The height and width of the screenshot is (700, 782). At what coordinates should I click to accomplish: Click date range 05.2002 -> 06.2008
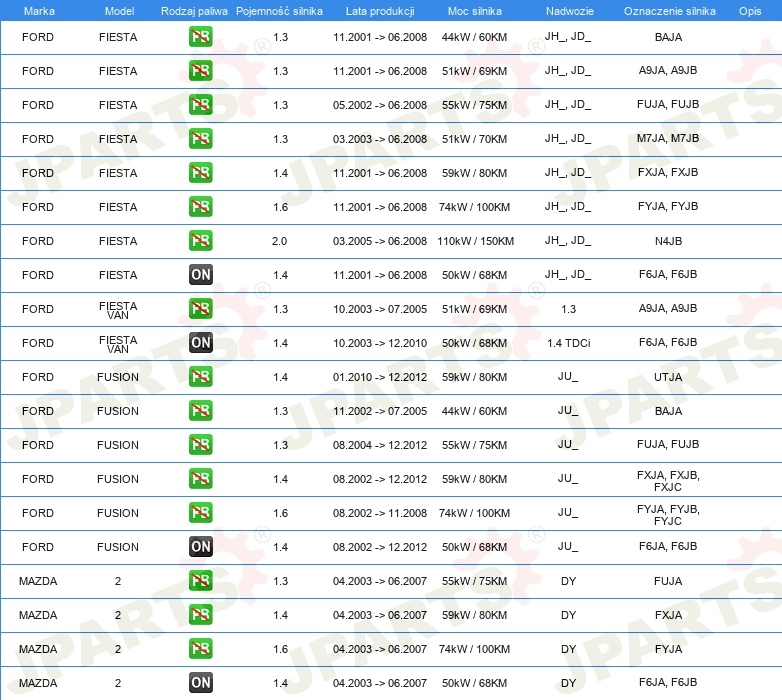[x=380, y=105]
